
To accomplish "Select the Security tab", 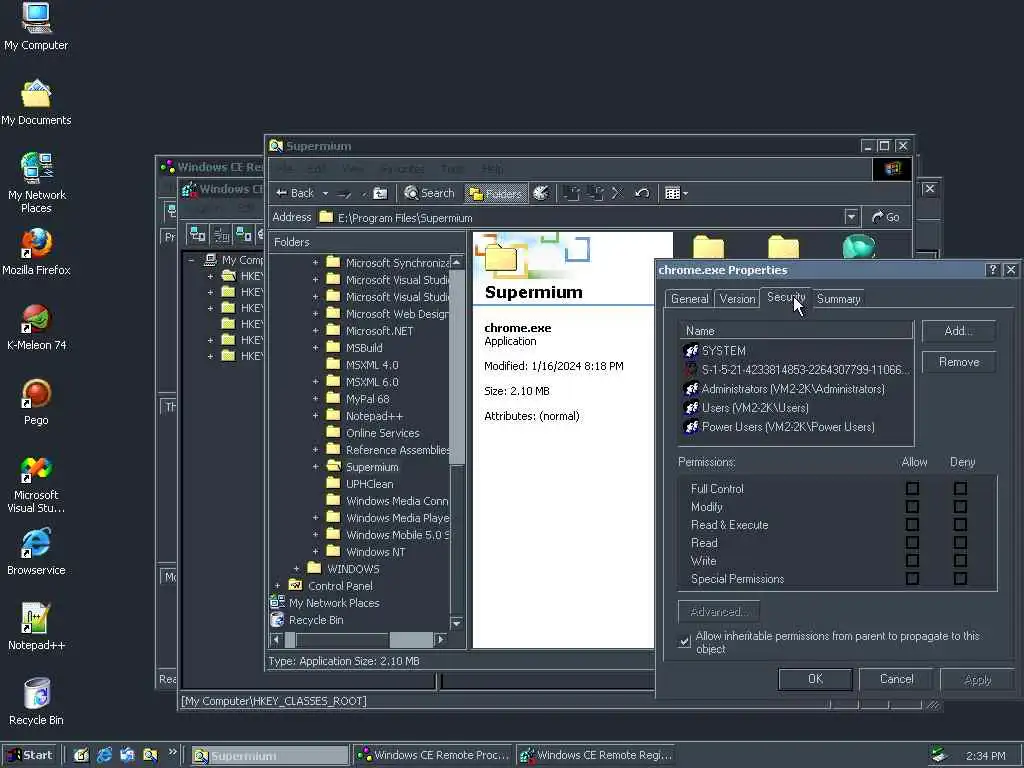I will pyautogui.click(x=786, y=297).
